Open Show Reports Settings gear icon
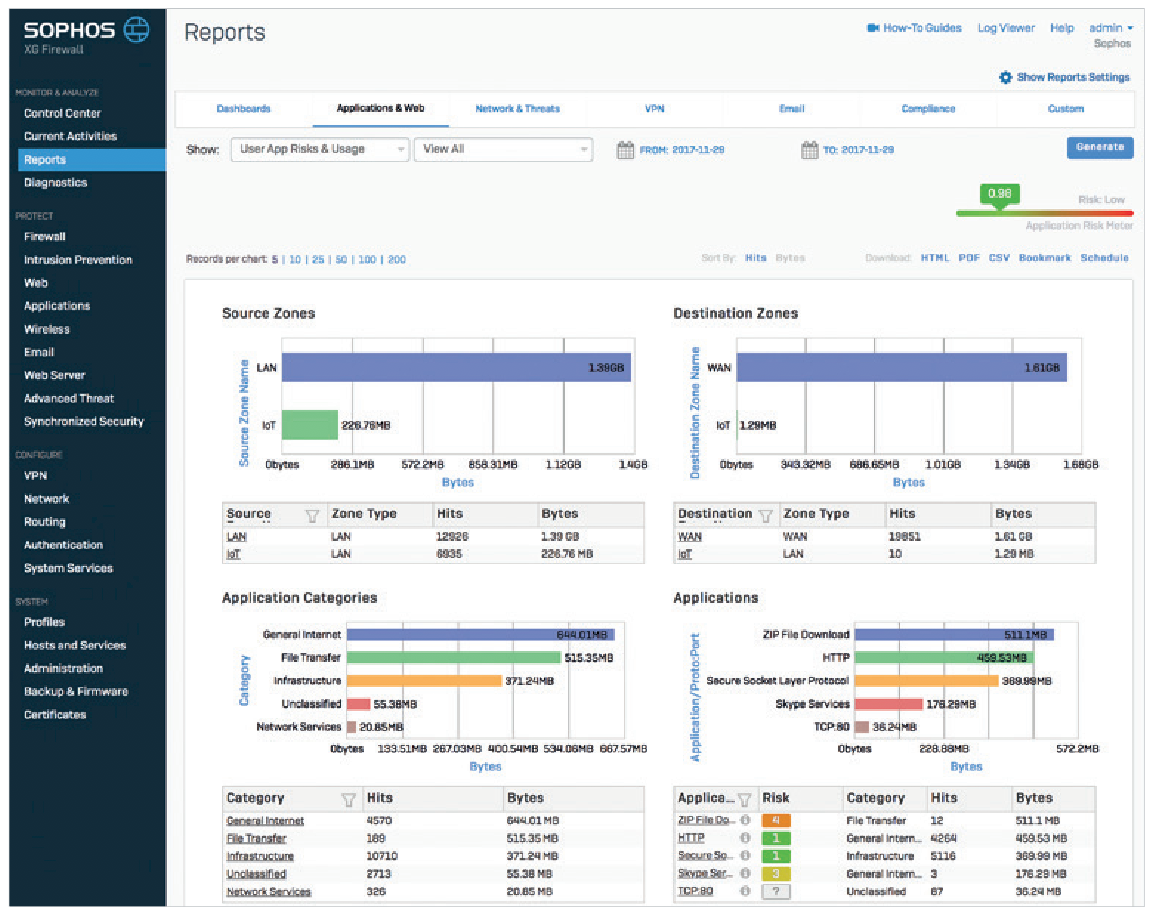1157x915 pixels. pos(1005,77)
